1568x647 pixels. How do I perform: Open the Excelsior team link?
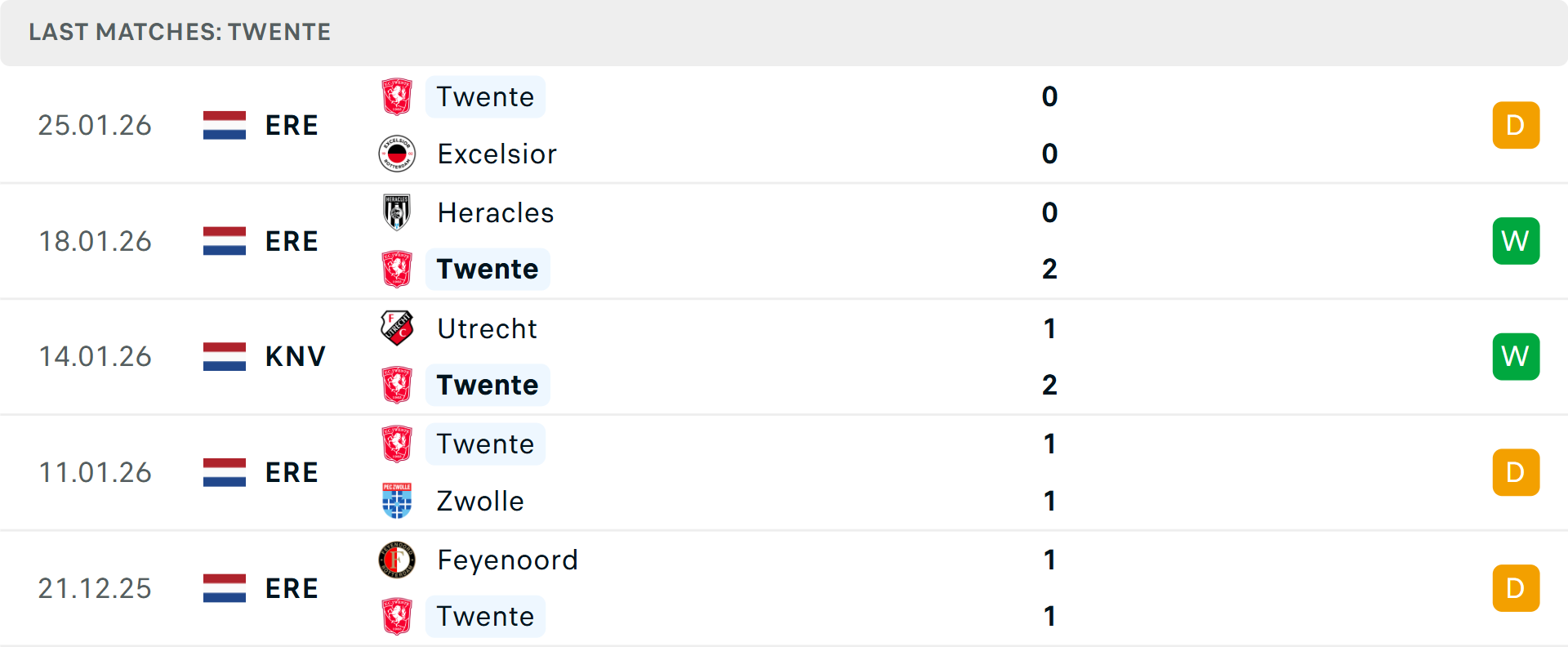pos(497,154)
